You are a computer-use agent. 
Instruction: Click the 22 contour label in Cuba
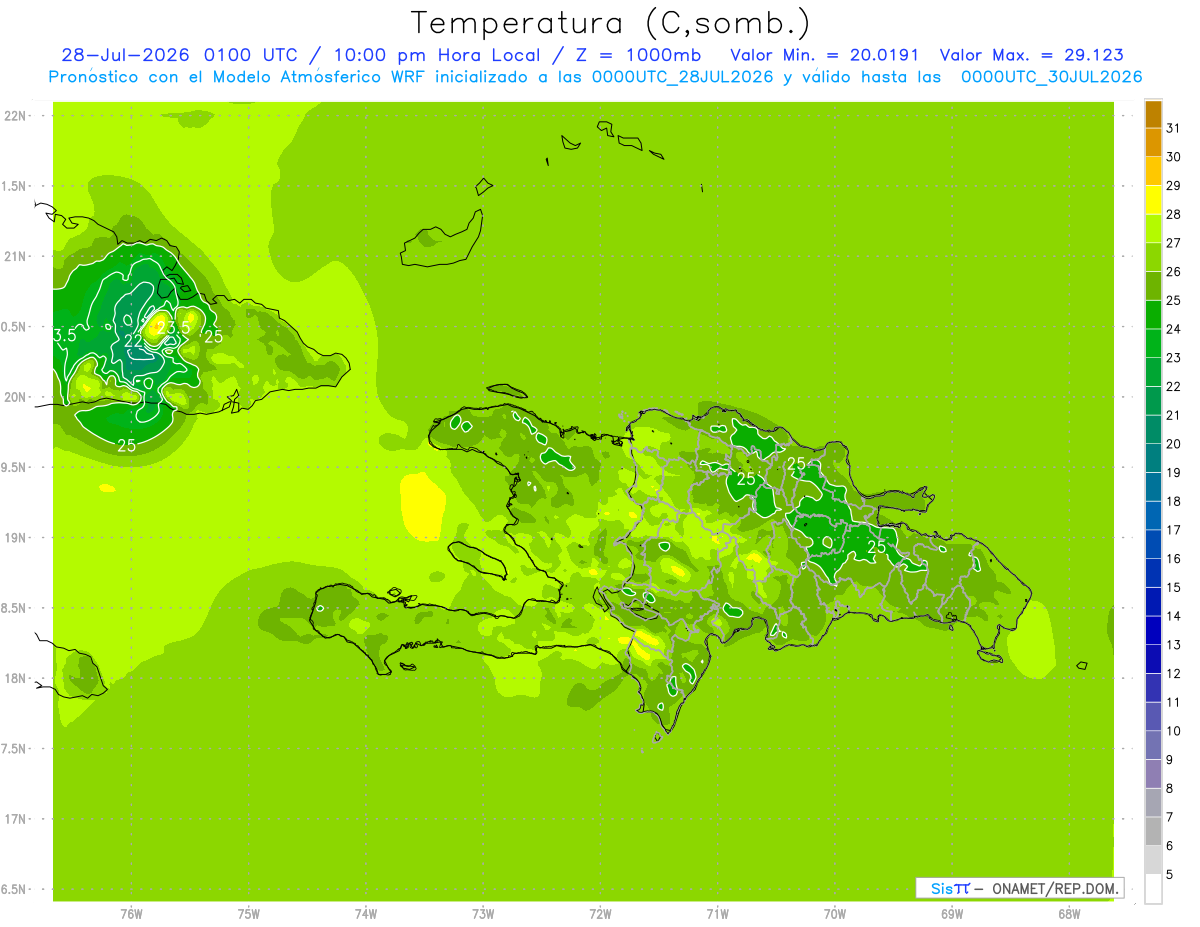coord(133,341)
